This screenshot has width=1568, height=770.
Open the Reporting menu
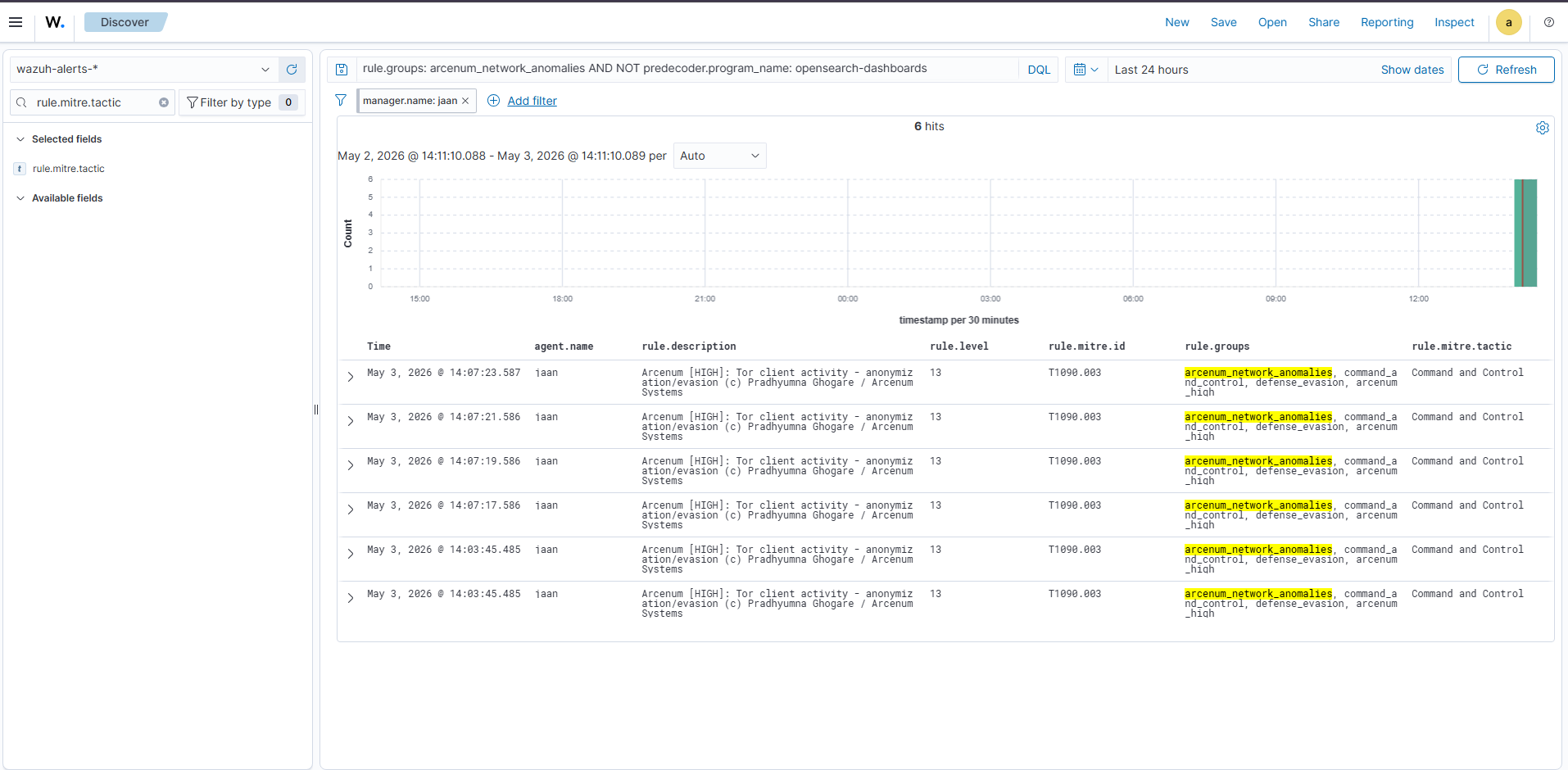coord(1386,22)
